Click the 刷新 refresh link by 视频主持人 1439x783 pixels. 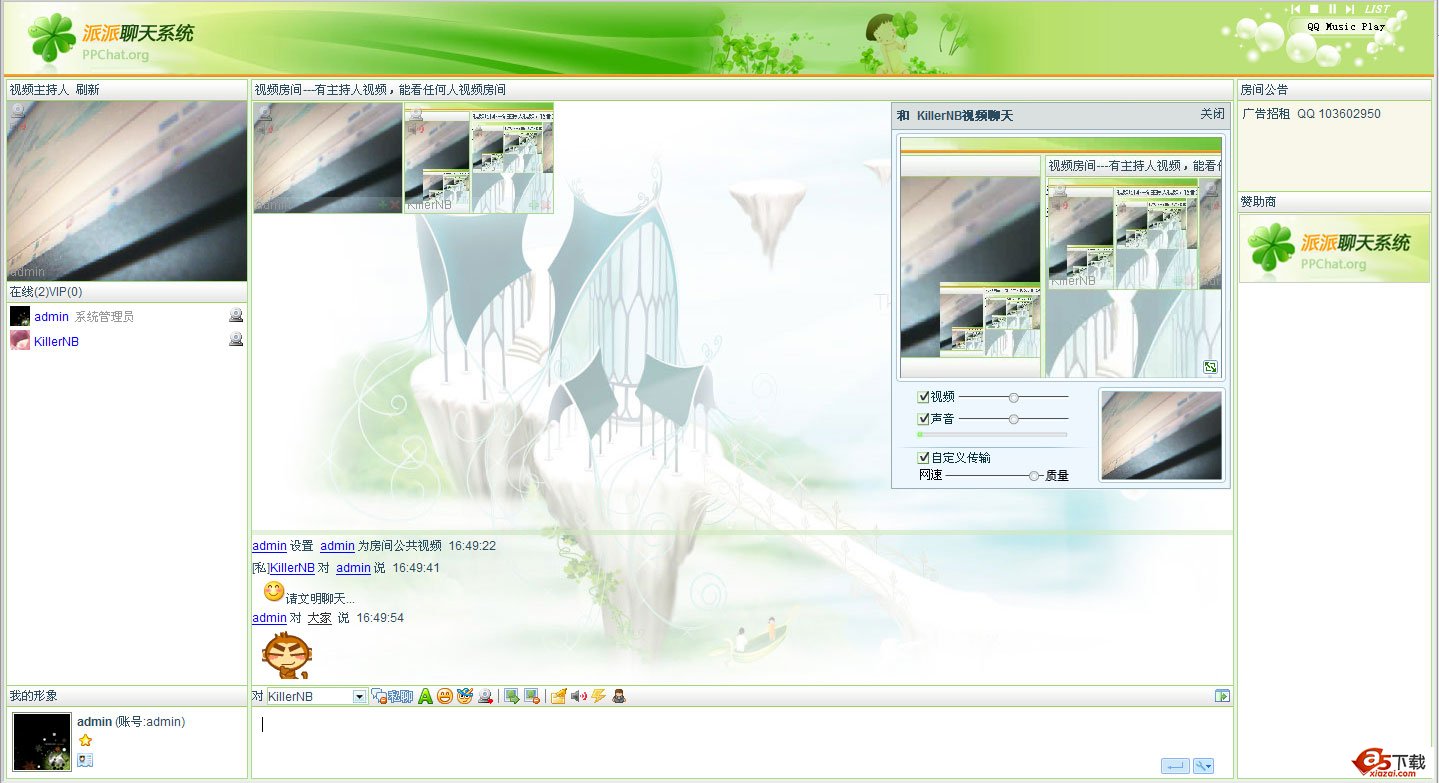[x=87, y=89]
